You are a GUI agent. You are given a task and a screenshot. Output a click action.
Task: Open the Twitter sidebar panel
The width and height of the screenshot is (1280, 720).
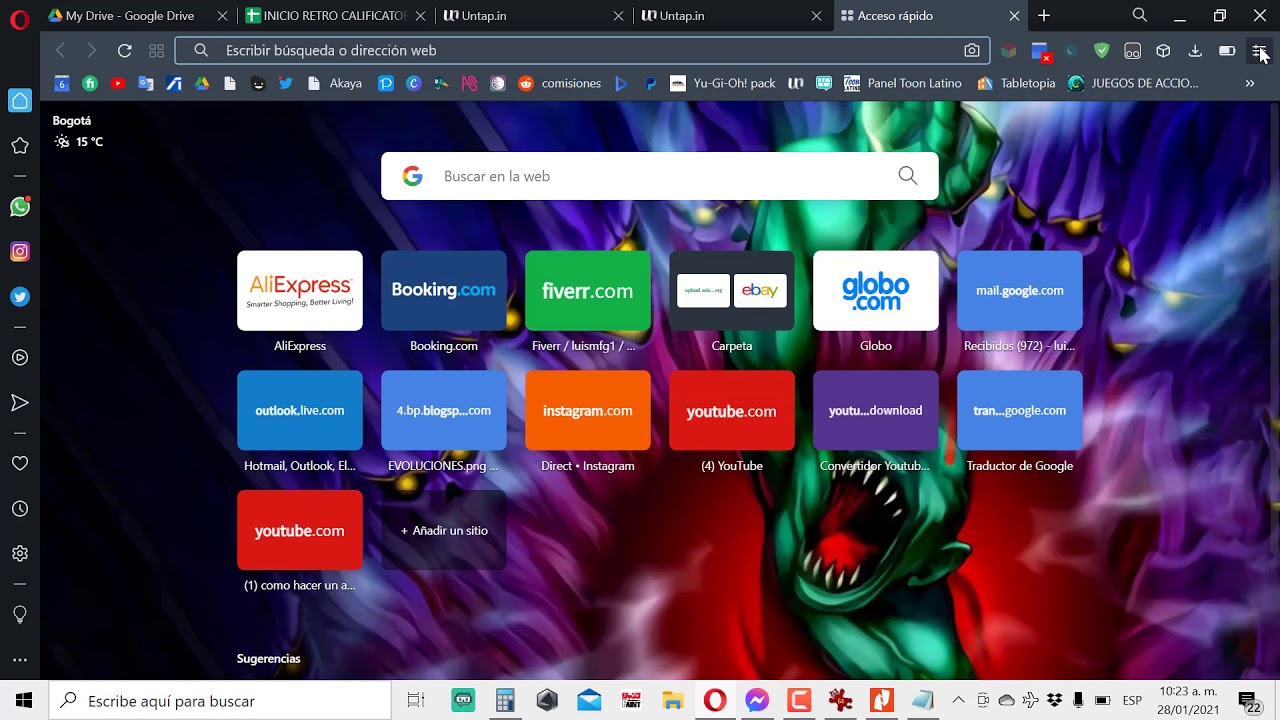[x=20, y=297]
